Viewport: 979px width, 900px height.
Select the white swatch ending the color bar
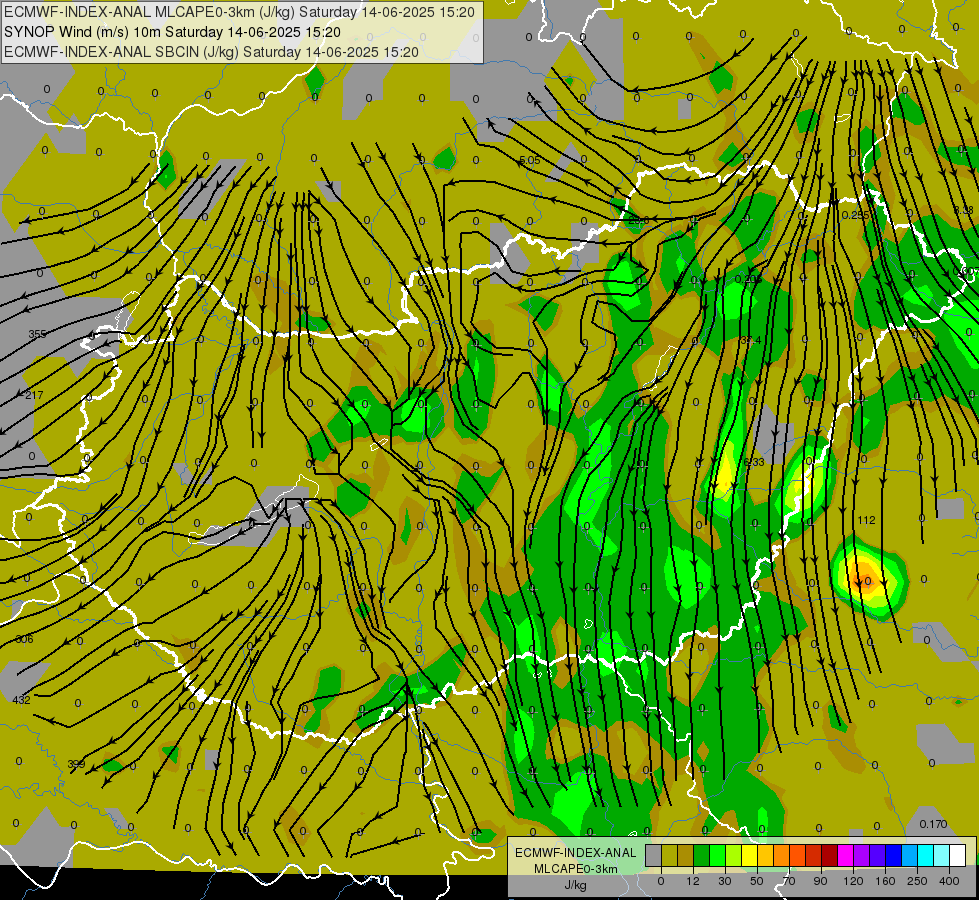(958, 855)
